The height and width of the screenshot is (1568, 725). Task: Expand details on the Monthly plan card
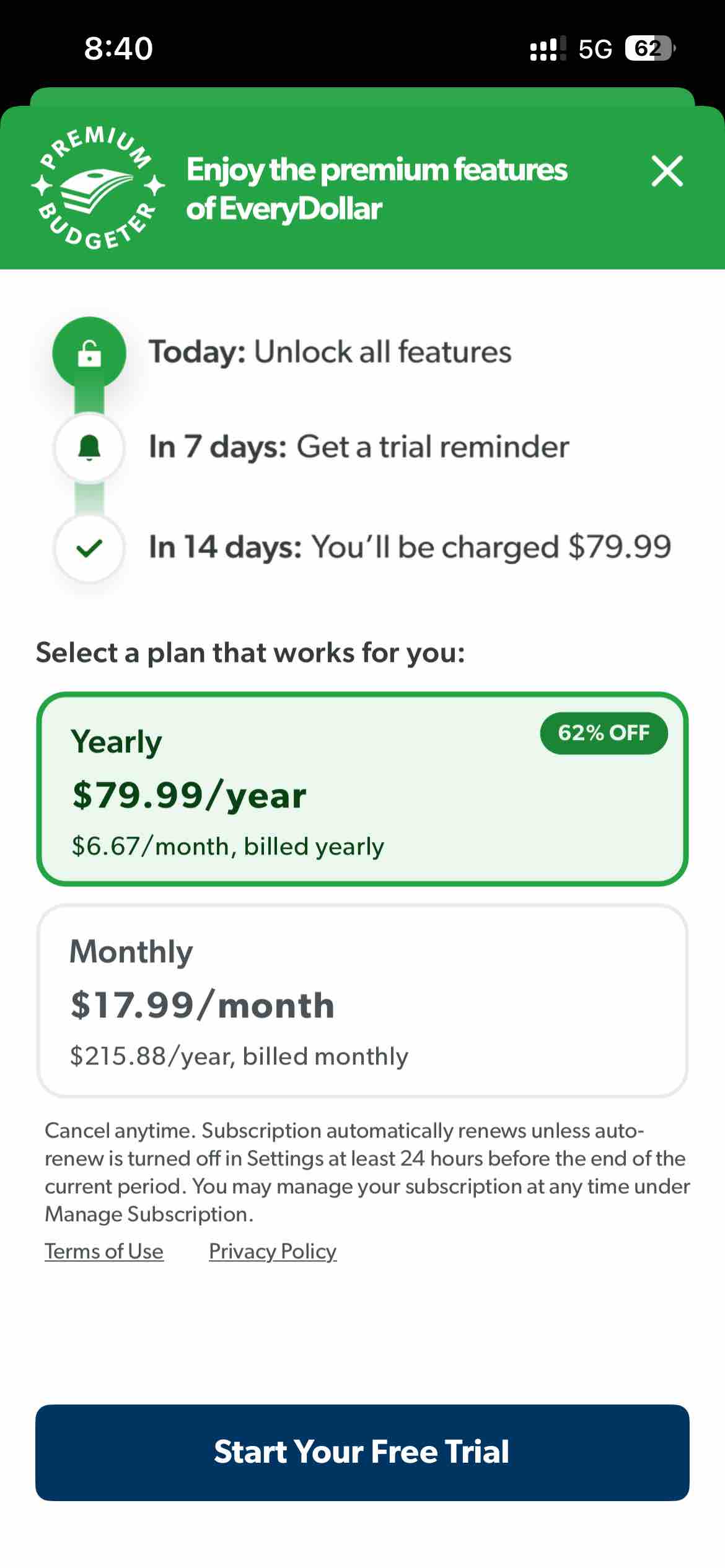(362, 1003)
